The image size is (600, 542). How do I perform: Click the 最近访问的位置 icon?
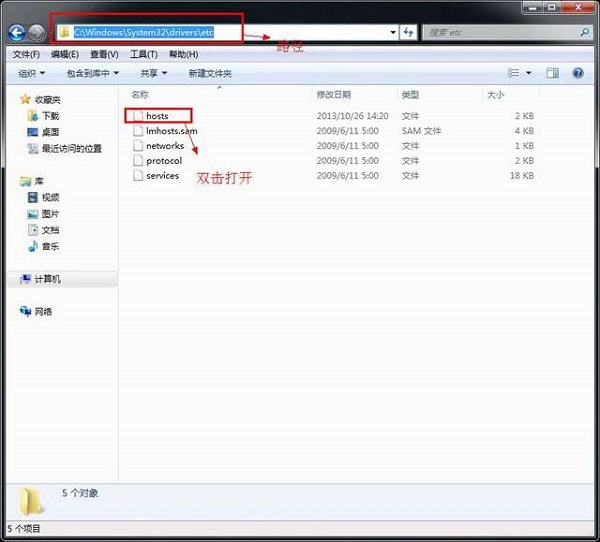tap(33, 148)
